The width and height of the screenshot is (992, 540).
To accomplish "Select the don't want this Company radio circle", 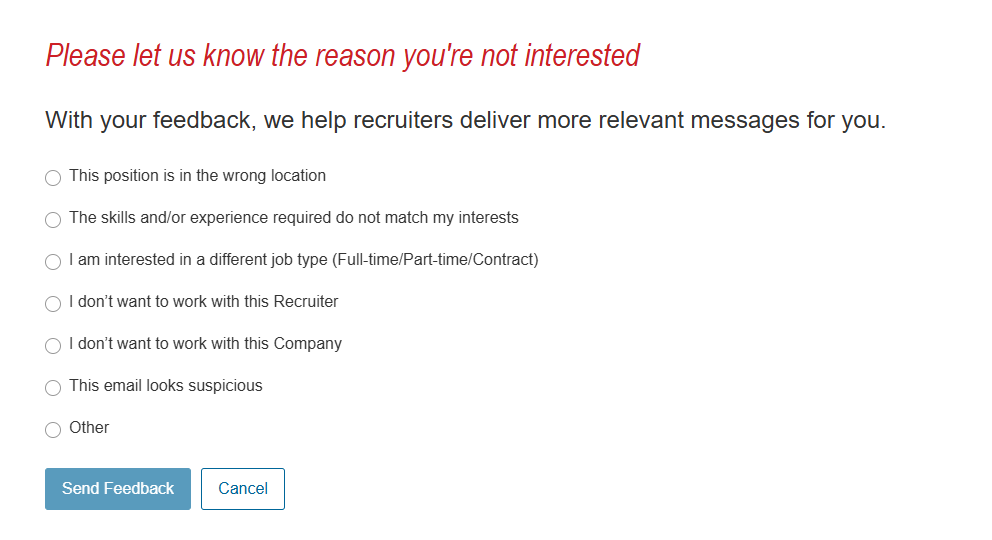I will tap(53, 345).
